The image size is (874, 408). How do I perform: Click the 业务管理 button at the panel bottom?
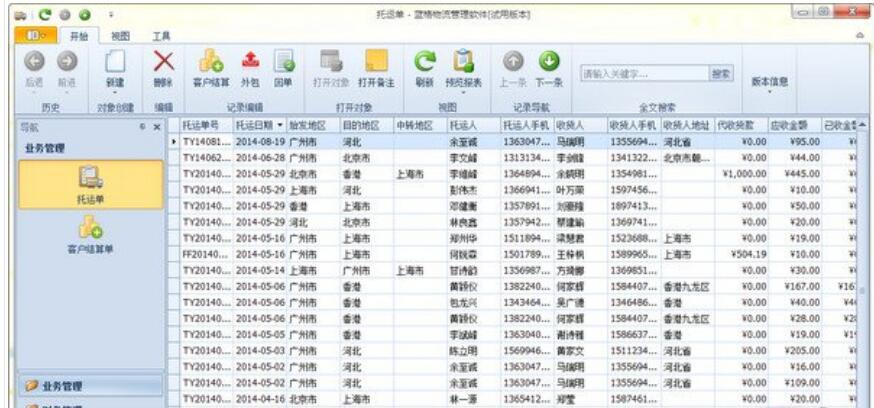[x=91, y=386]
